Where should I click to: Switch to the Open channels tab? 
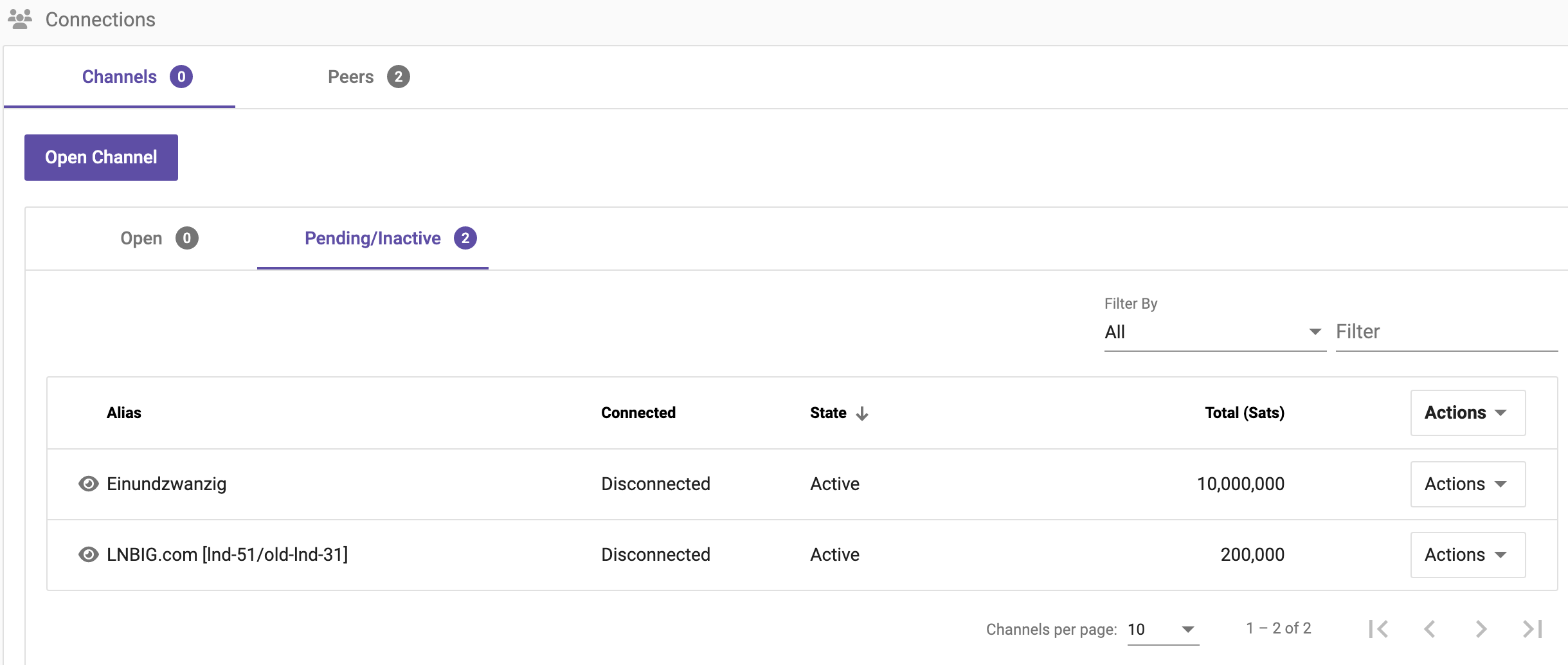click(x=159, y=239)
